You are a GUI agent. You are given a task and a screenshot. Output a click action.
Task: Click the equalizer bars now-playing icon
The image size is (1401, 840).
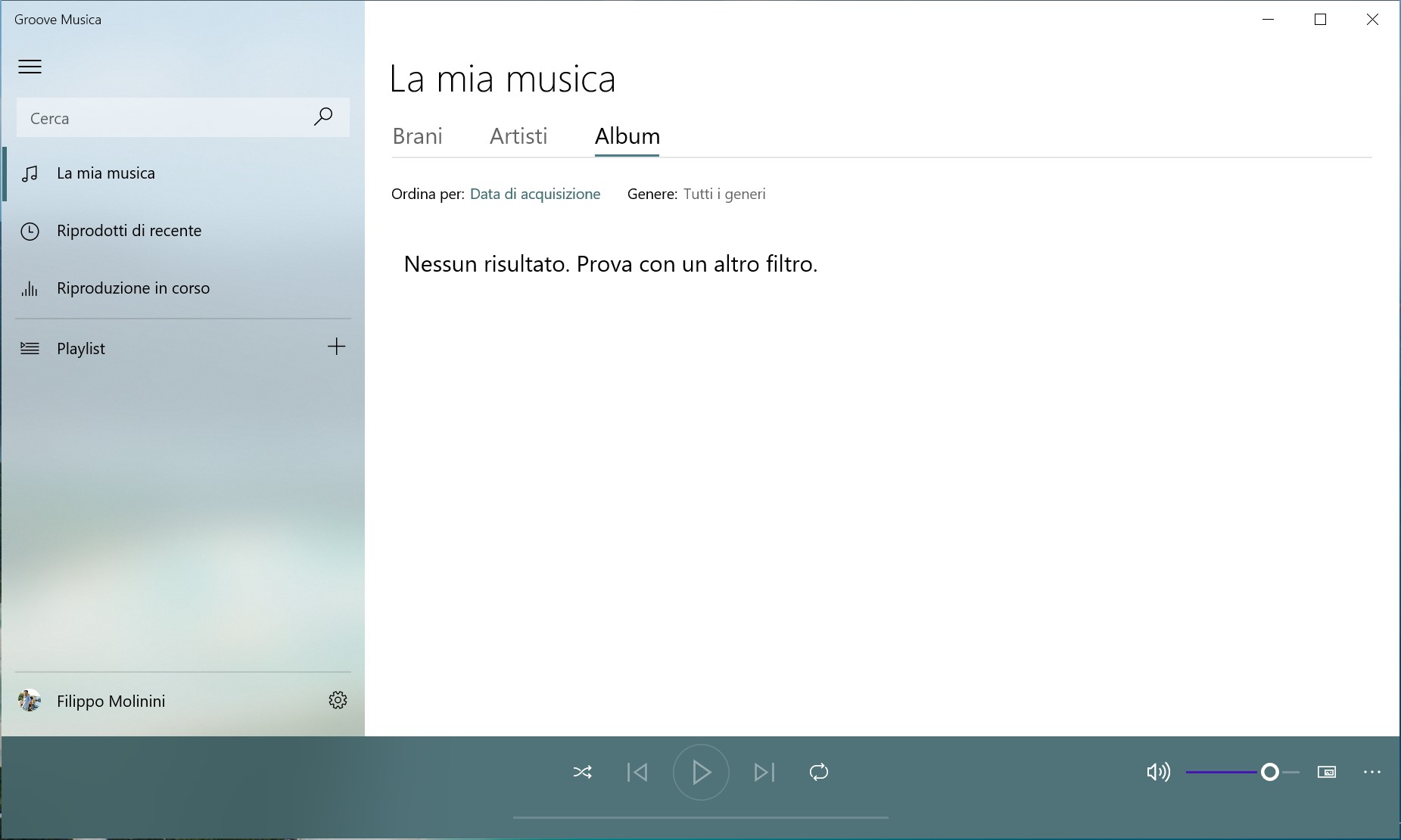[x=30, y=288]
